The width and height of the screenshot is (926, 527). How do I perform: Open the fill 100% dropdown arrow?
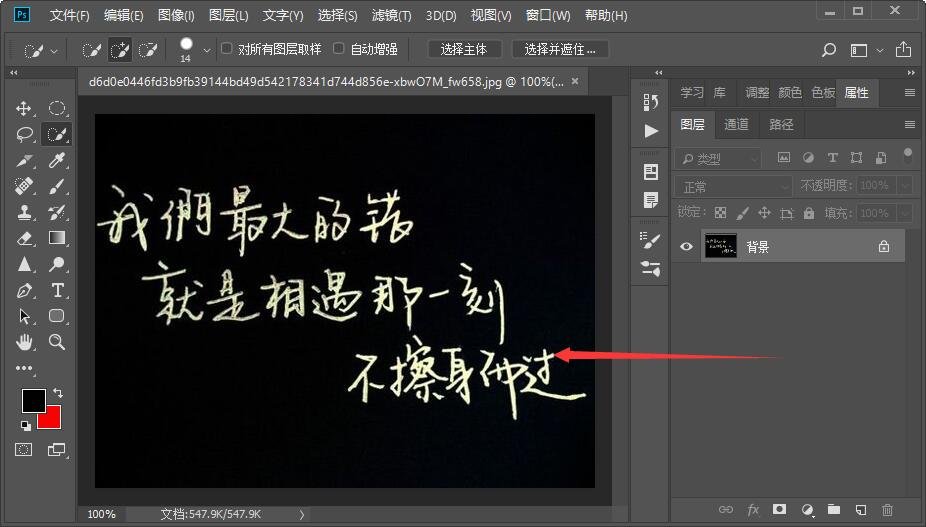(x=906, y=213)
